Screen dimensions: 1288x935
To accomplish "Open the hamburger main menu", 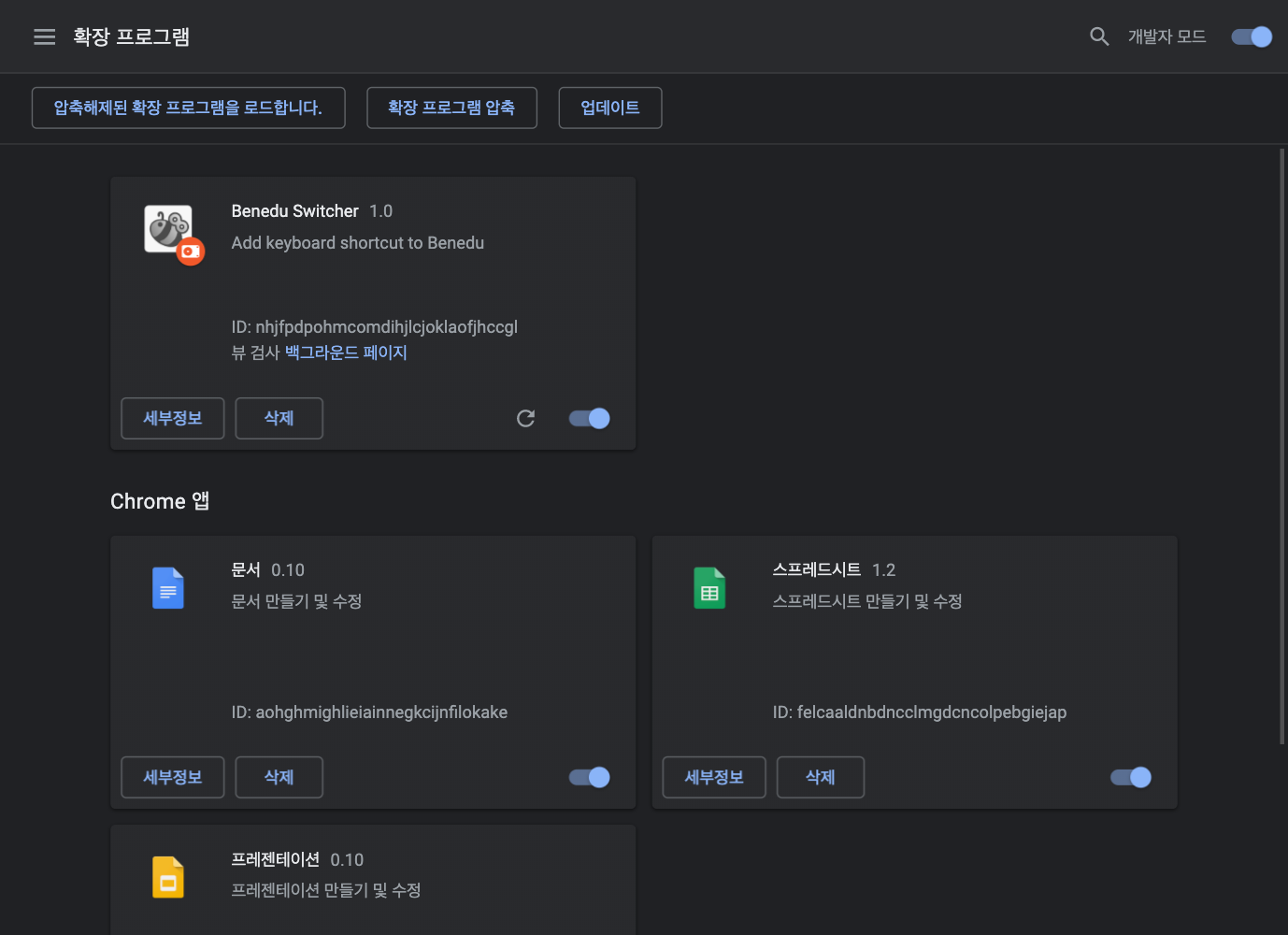I will point(44,36).
